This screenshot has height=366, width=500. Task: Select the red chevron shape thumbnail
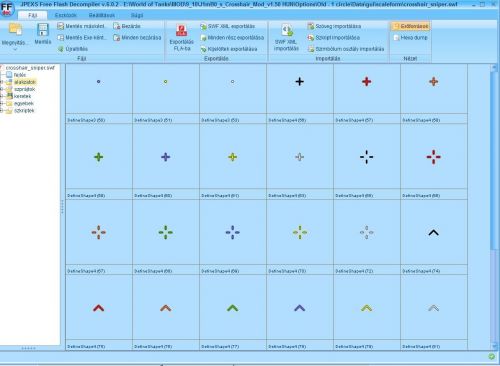(x=99, y=308)
